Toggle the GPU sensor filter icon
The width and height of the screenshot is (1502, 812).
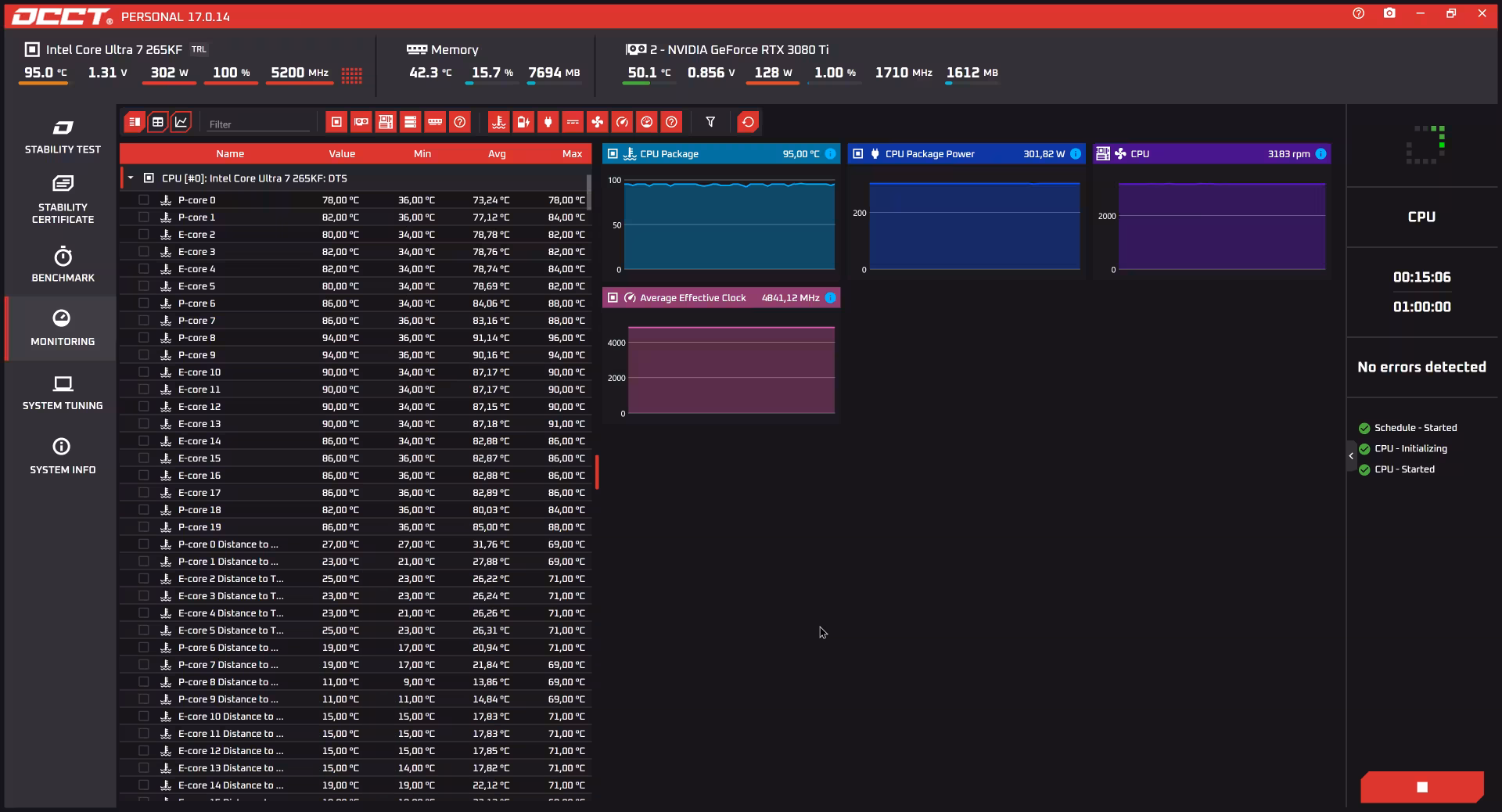tap(361, 122)
